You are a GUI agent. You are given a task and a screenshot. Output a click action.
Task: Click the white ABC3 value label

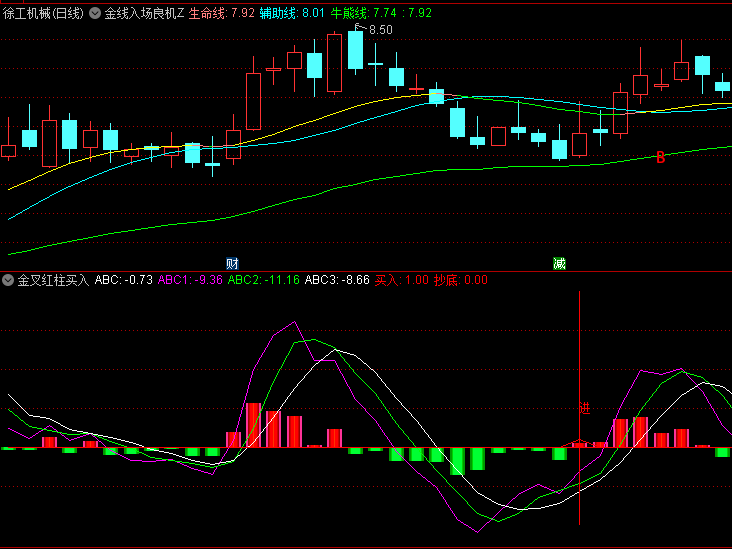pos(337,280)
